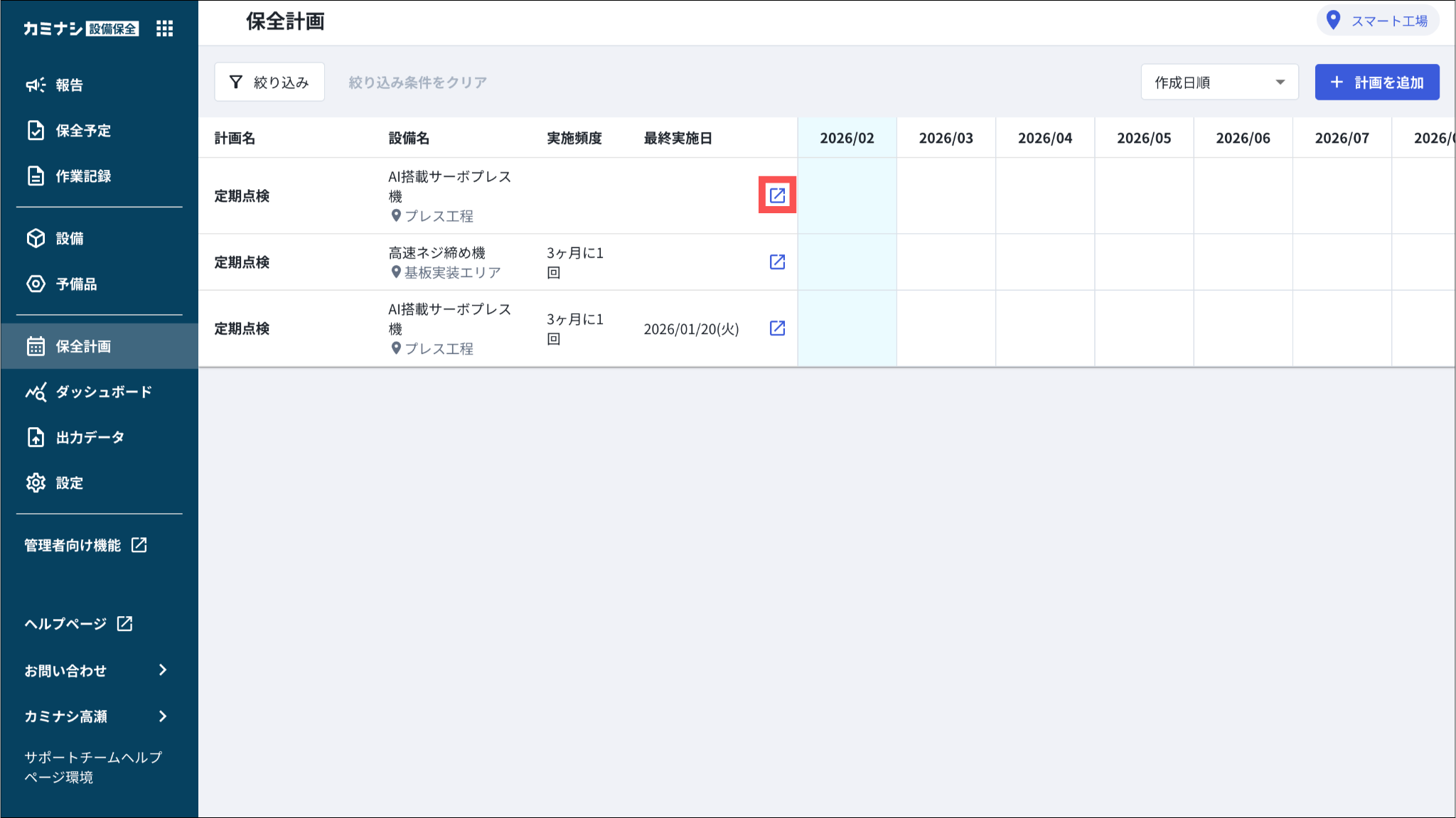Image resolution: width=1456 pixels, height=818 pixels.
Task: Select 予備品 in the sidebar
Action: click(x=76, y=284)
